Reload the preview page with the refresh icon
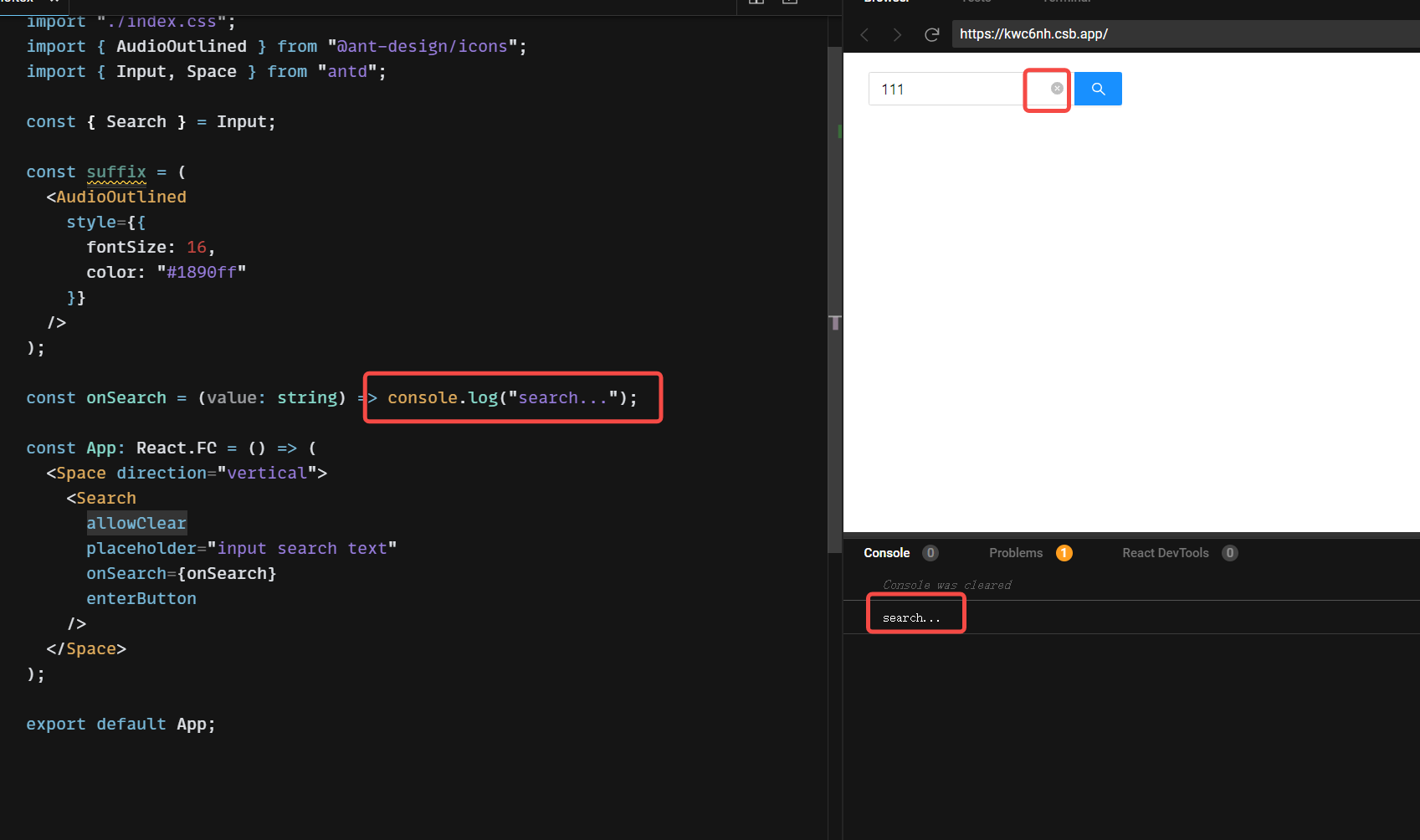 tap(932, 34)
